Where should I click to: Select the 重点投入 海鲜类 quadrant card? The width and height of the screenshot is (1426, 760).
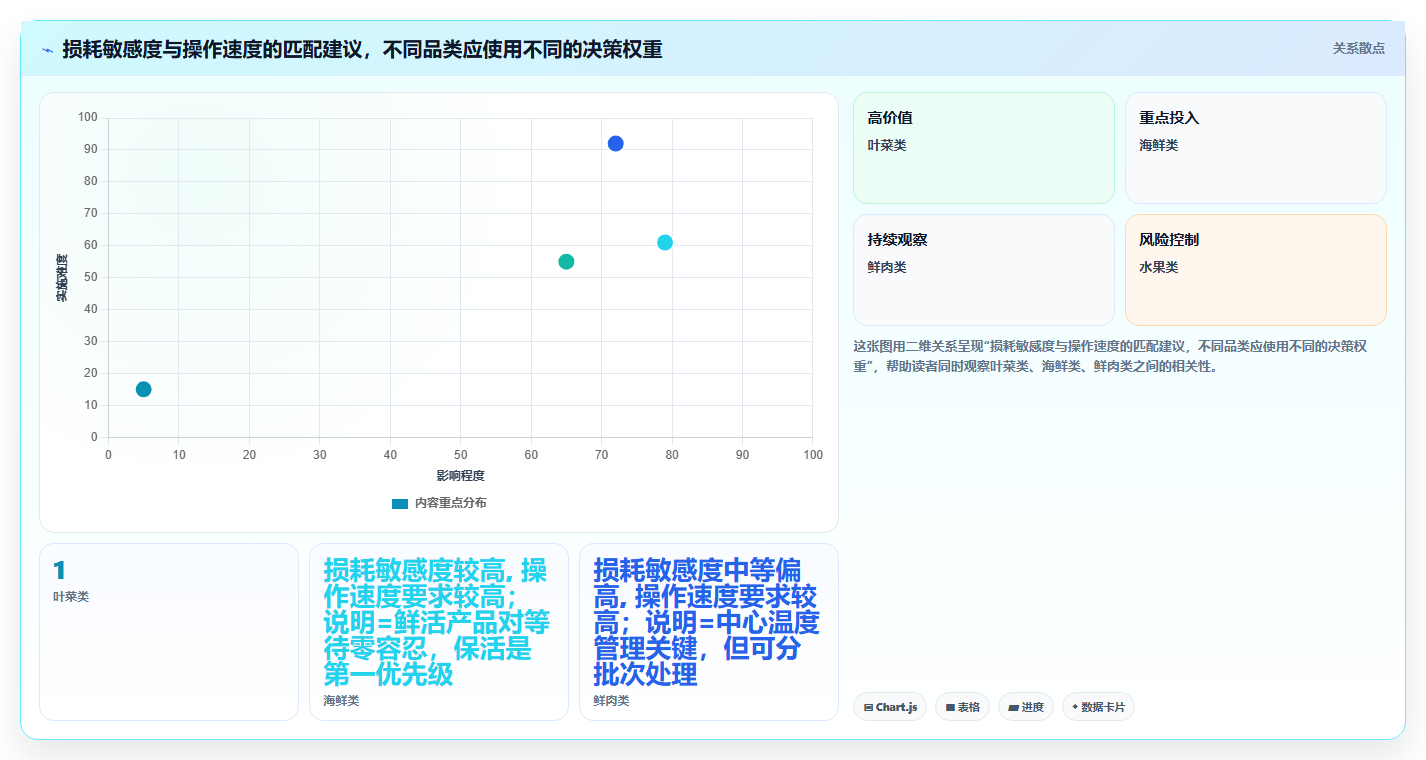click(x=1255, y=148)
